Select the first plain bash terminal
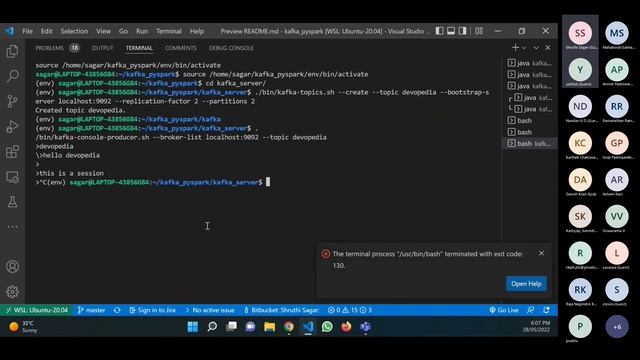Screen dimensions: 640x360 (x=530, y=120)
